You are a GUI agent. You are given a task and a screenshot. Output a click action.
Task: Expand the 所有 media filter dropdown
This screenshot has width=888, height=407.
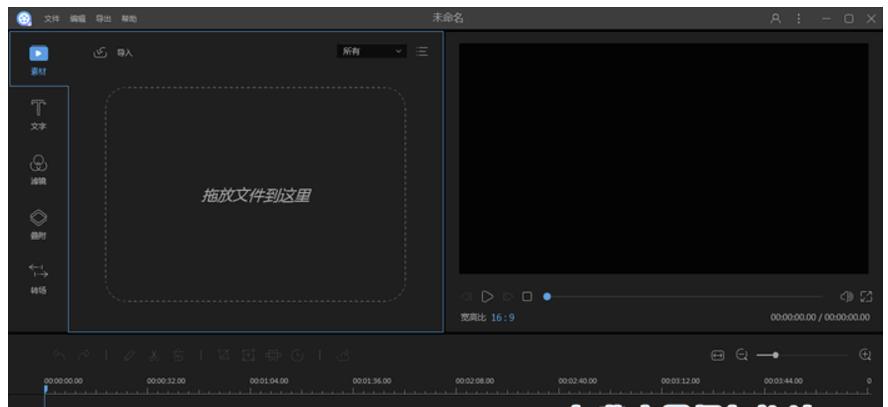[372, 52]
